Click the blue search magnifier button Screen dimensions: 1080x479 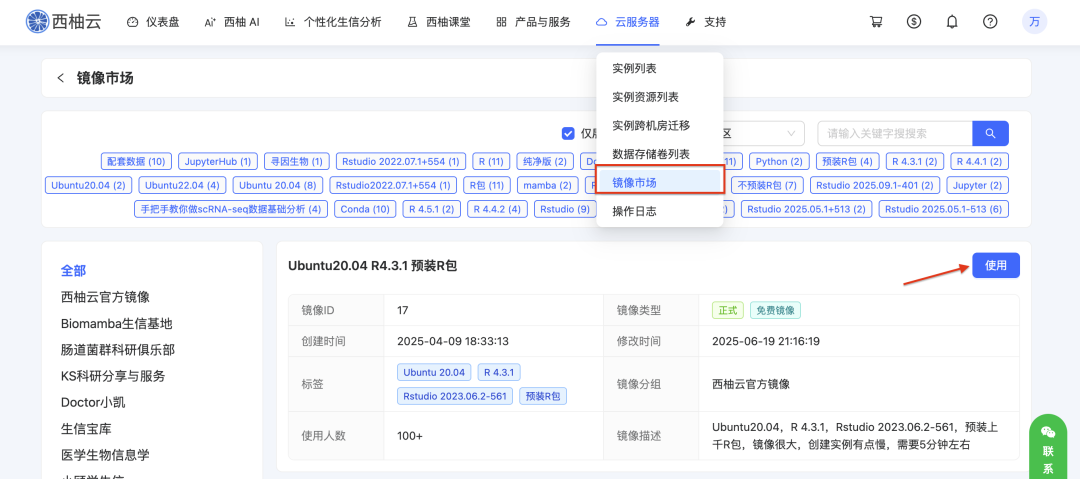coord(990,133)
